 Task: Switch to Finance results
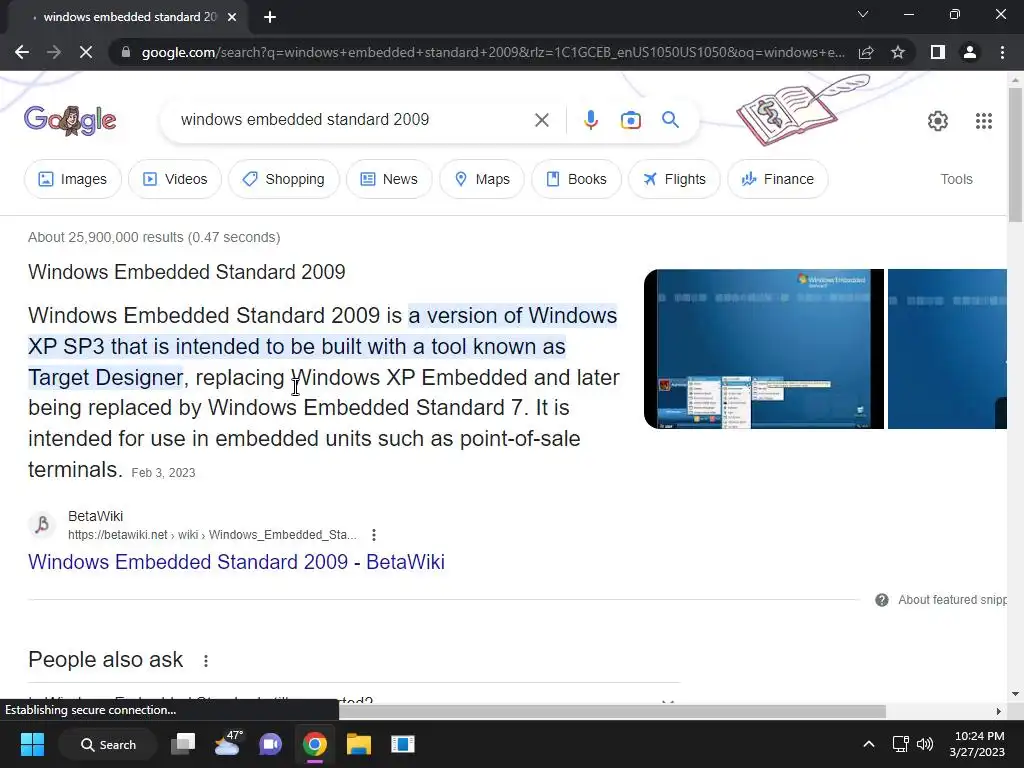778,179
